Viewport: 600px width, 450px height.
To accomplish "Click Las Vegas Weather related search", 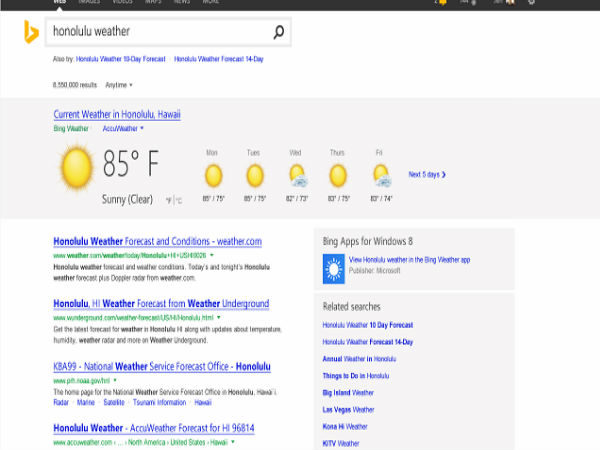I will point(348,409).
